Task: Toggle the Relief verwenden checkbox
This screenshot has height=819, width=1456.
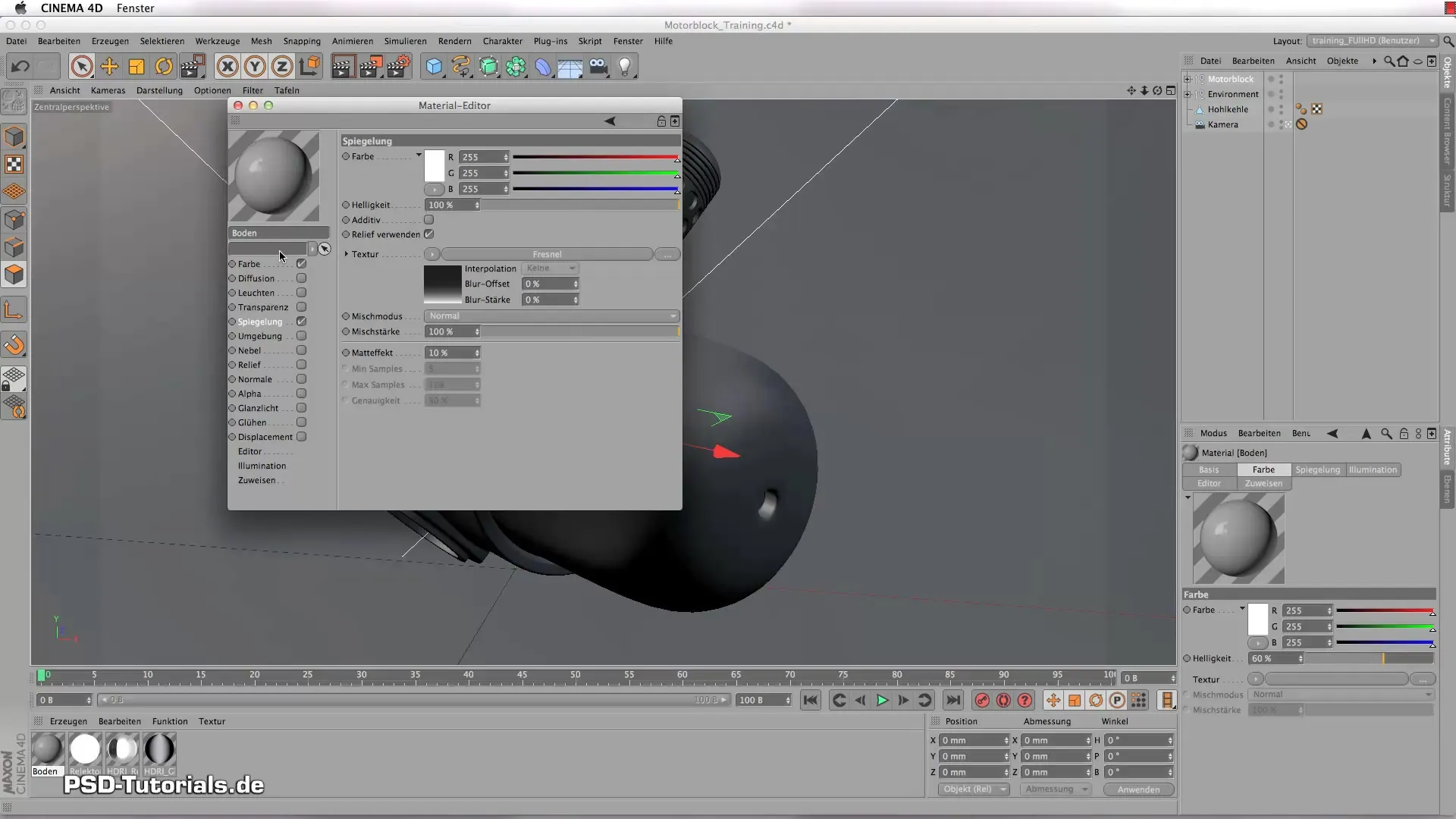Action: [428, 234]
